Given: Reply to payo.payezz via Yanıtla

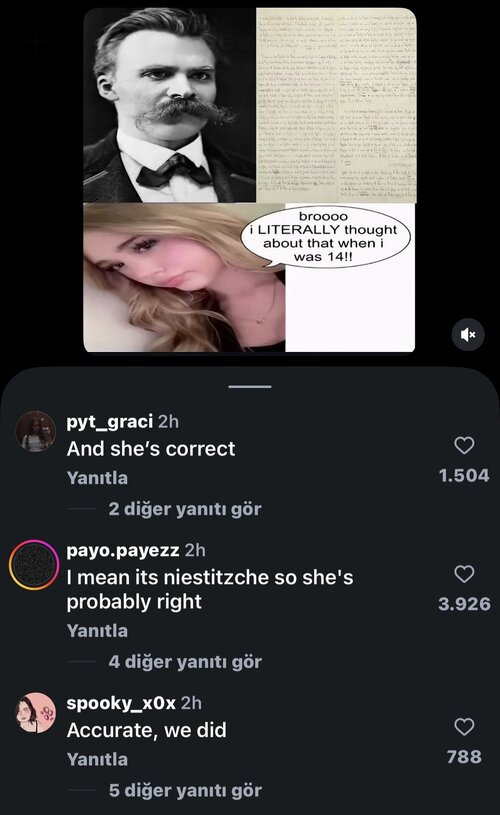Looking at the screenshot, I should click(x=97, y=630).
